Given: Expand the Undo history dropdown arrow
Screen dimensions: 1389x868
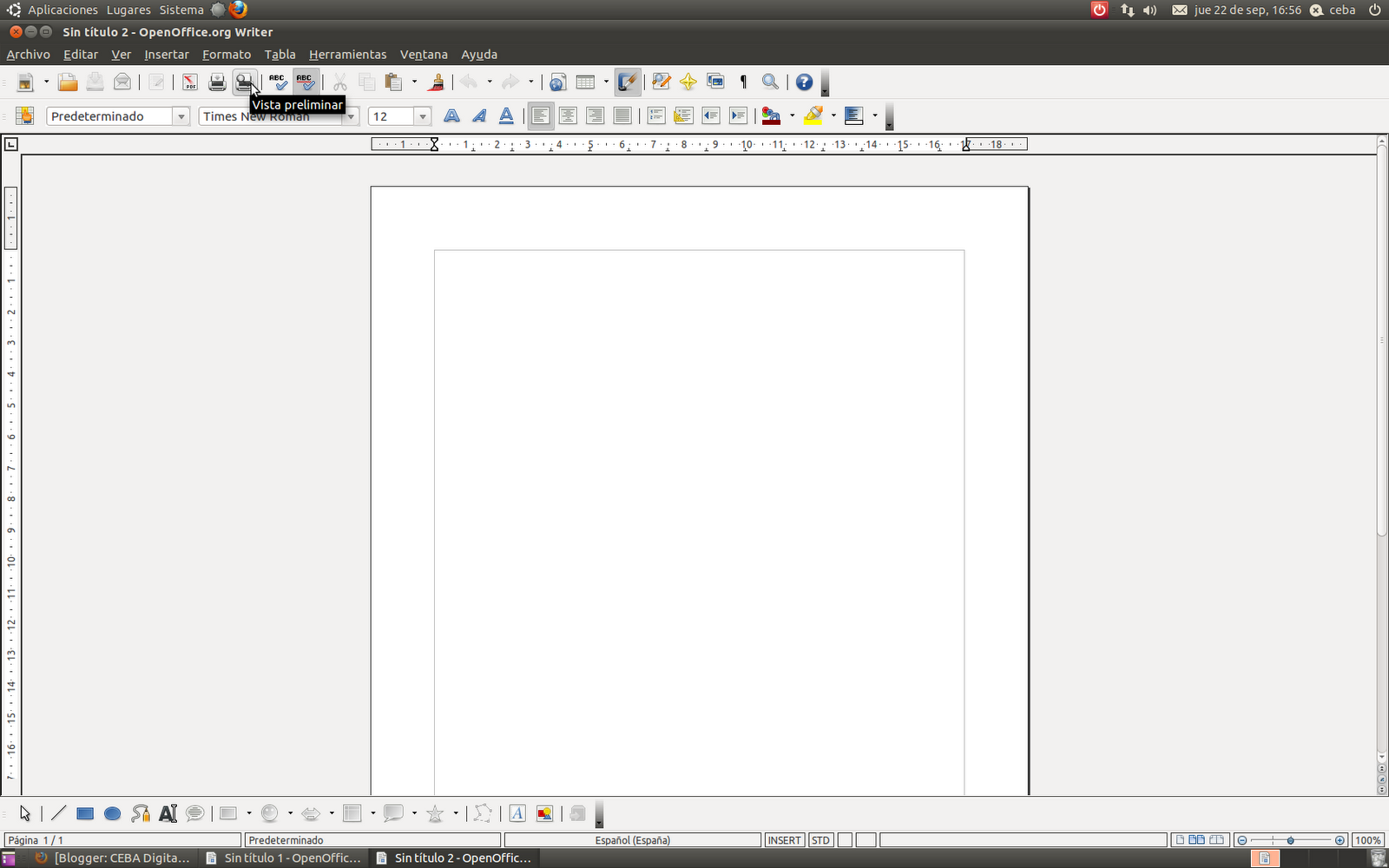Looking at the screenshot, I should coord(490,82).
